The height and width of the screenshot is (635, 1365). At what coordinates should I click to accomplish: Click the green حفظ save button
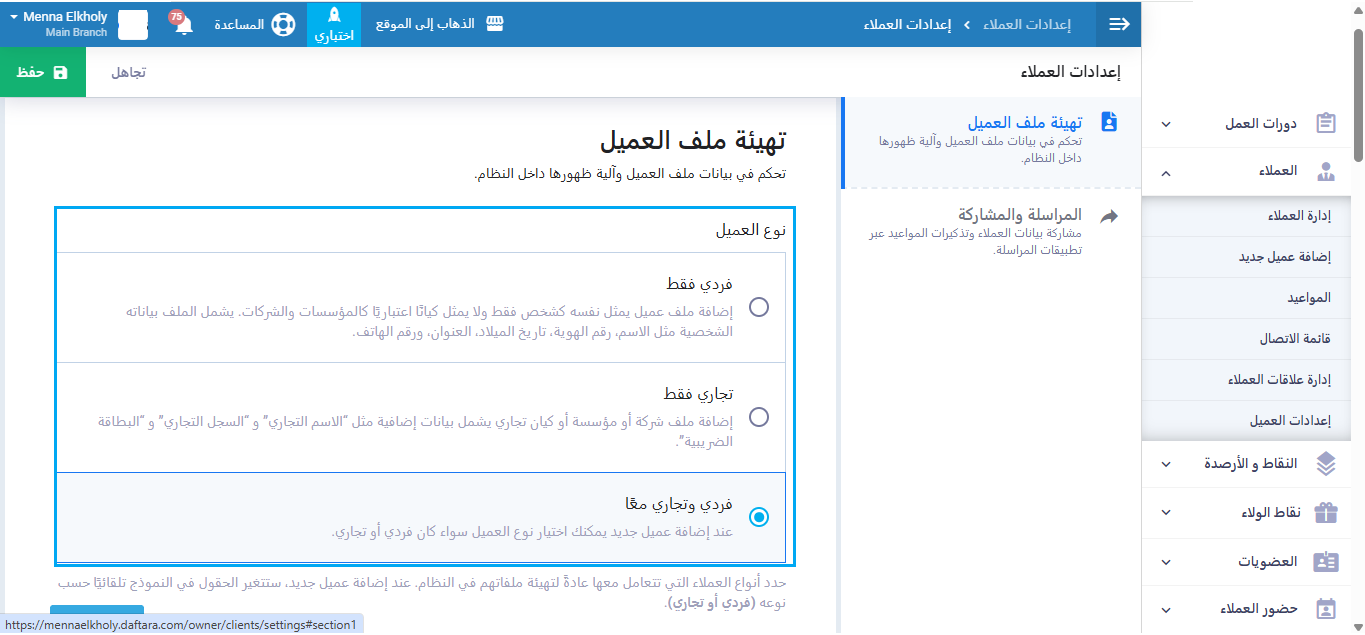(43, 73)
